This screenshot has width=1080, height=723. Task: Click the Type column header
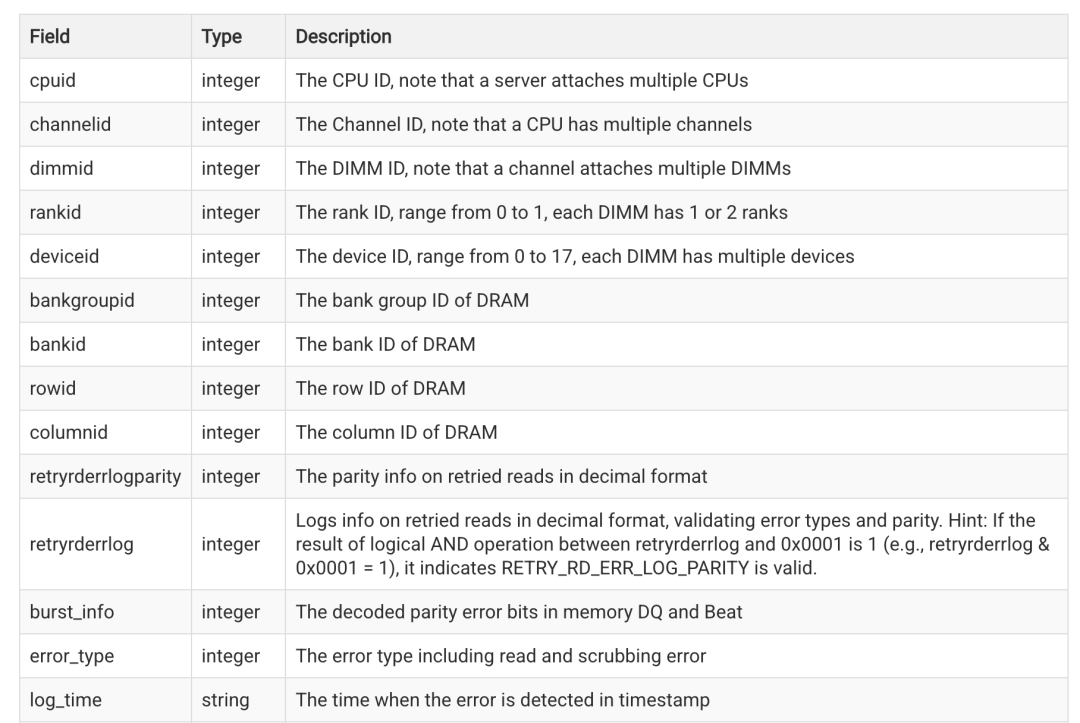click(221, 36)
